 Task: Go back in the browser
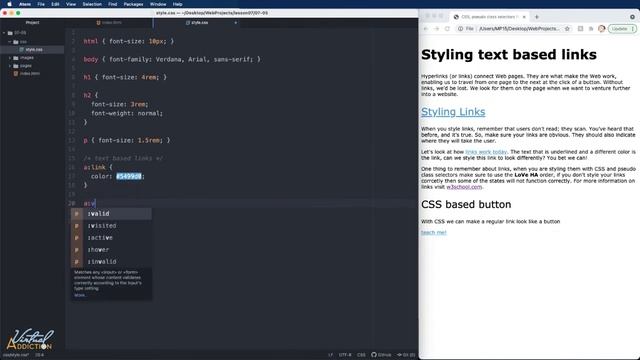(426, 29)
